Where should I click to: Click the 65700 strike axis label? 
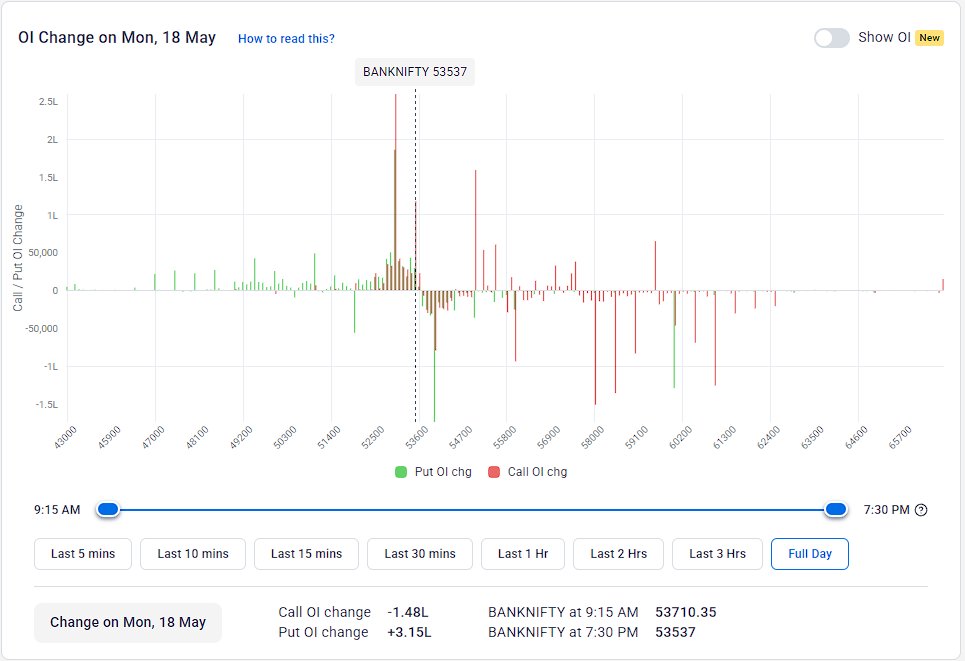point(900,437)
